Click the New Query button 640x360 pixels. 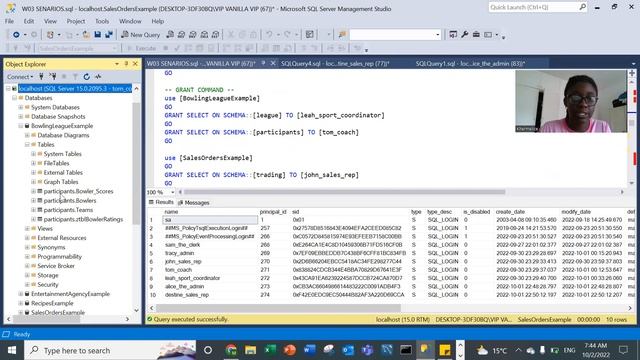[x=141, y=35]
